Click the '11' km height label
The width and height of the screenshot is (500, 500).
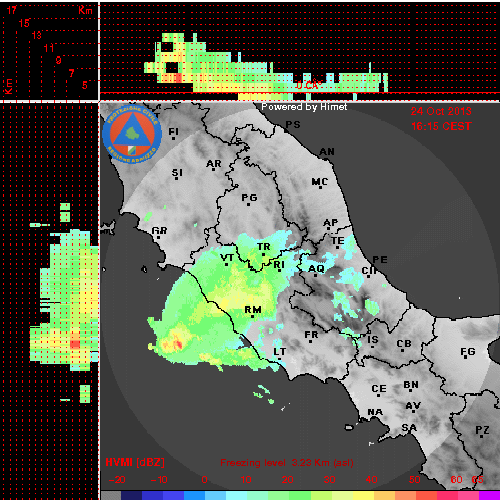49,48
